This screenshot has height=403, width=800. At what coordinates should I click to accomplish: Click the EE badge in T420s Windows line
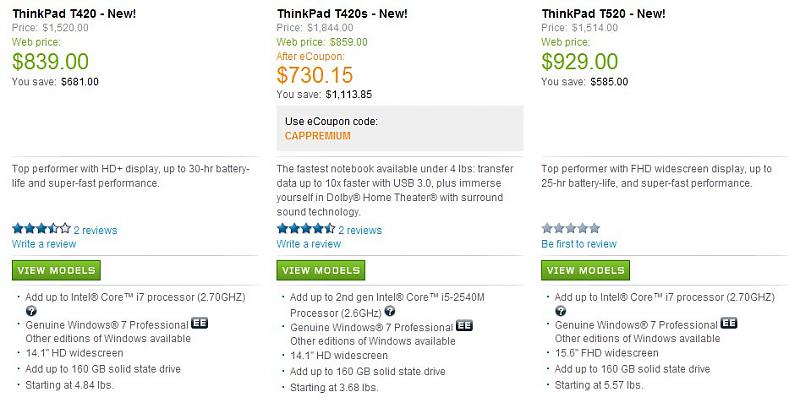(x=464, y=326)
